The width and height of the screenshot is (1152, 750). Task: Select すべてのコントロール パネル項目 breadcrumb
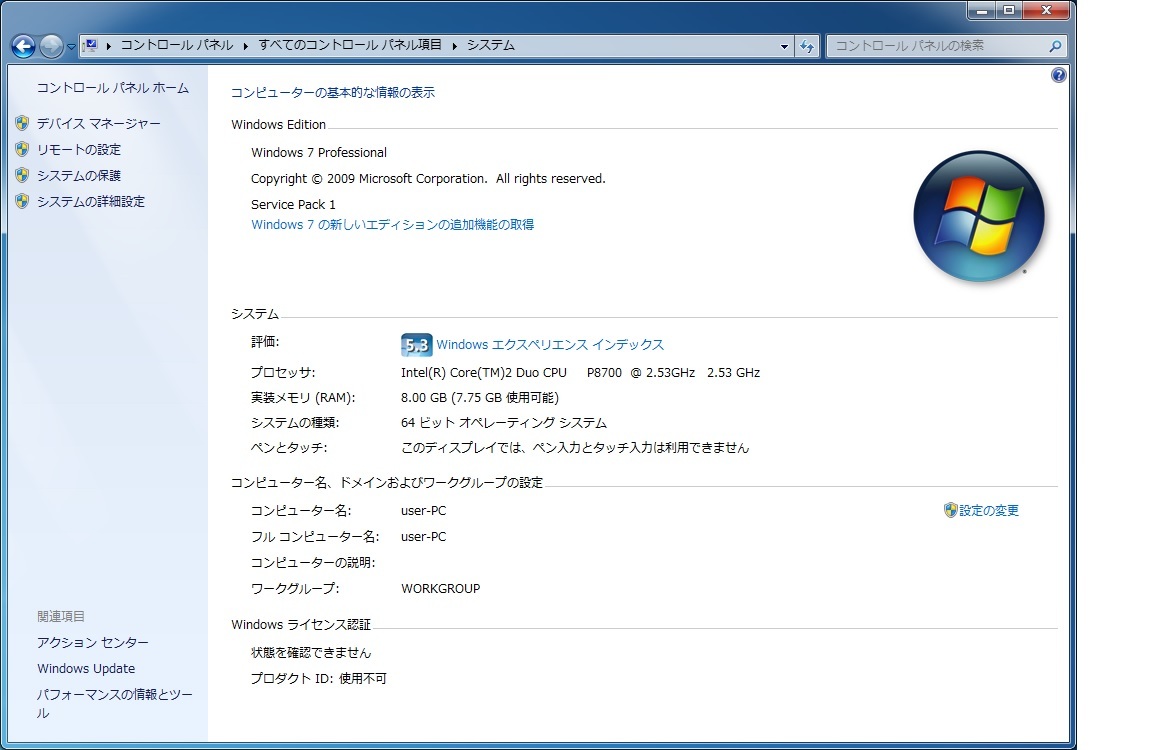coord(350,45)
